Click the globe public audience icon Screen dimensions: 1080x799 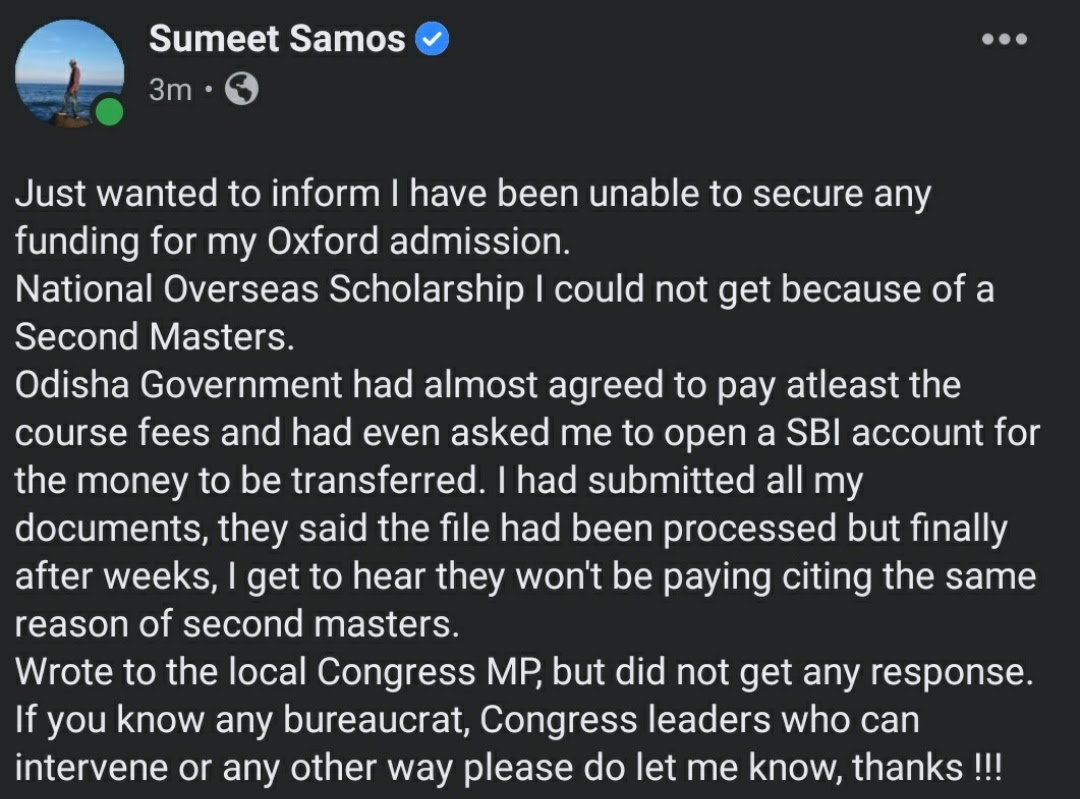[x=241, y=90]
